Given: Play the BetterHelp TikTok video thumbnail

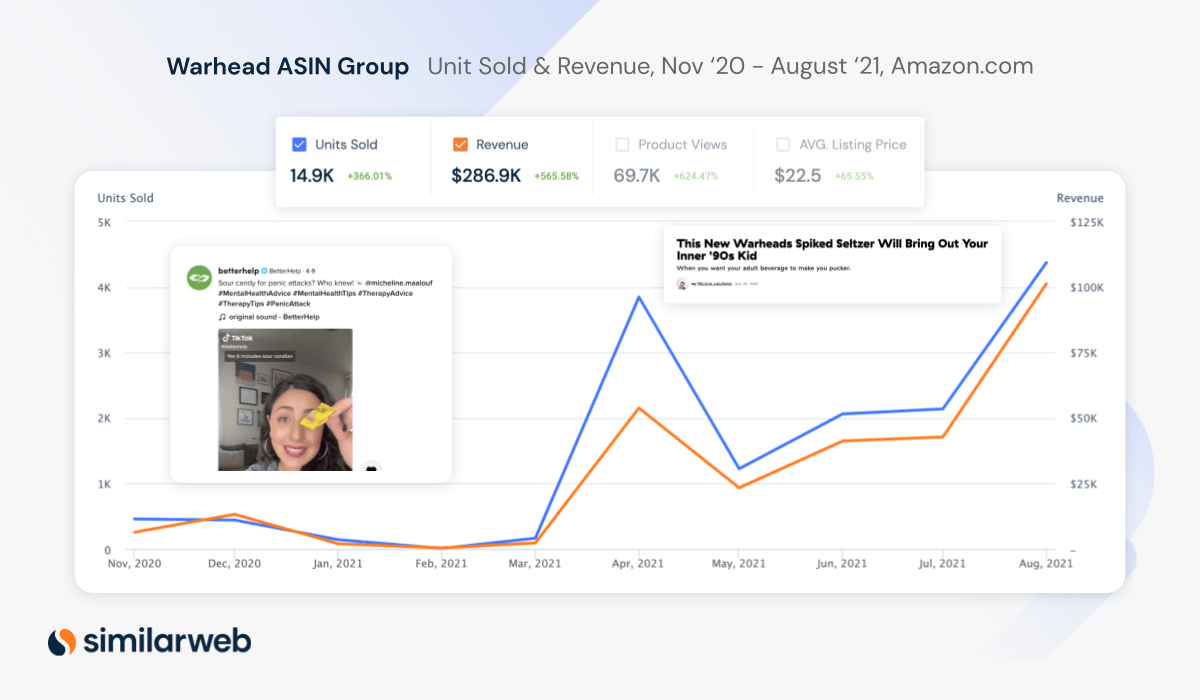Looking at the screenshot, I should coord(285,400).
